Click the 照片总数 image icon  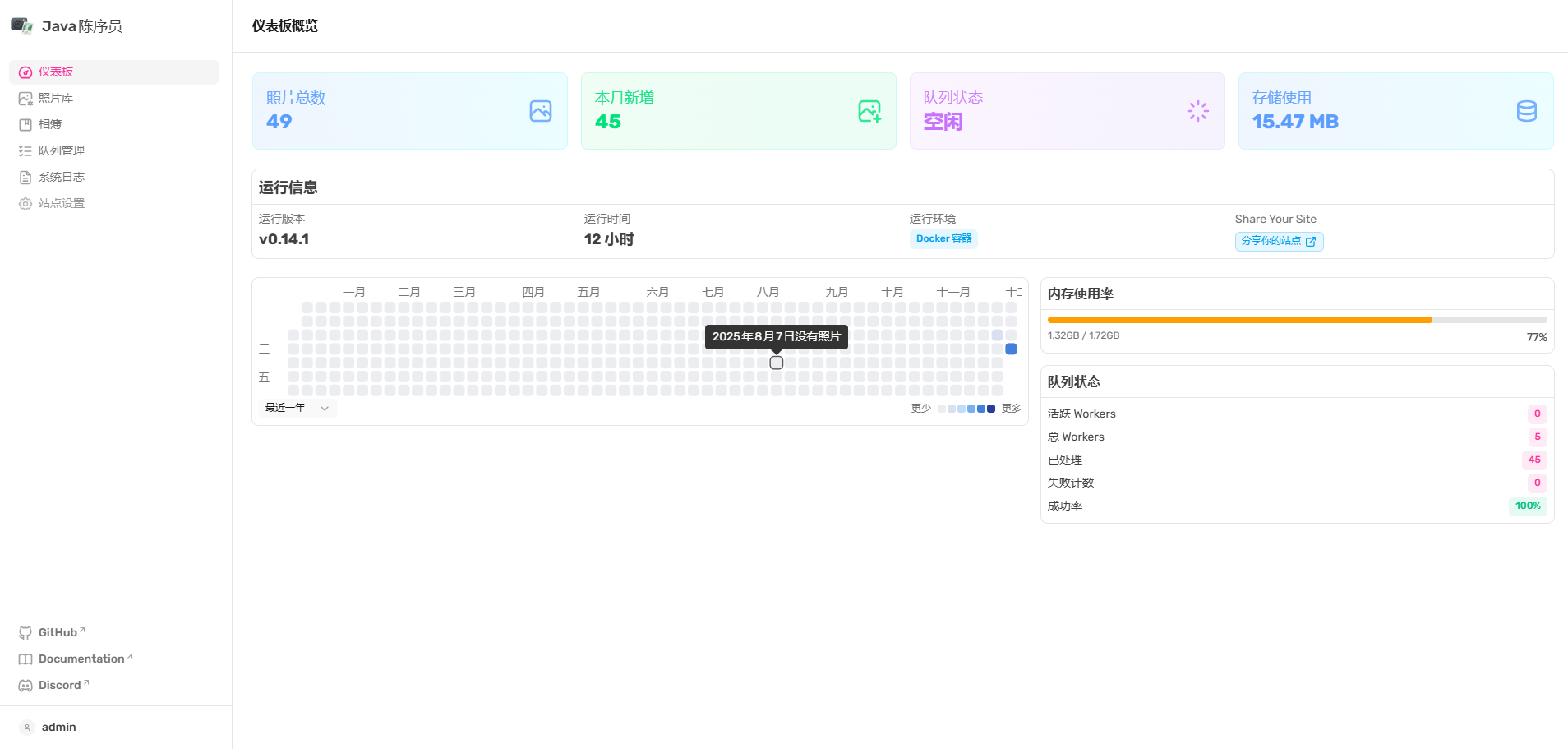541,111
